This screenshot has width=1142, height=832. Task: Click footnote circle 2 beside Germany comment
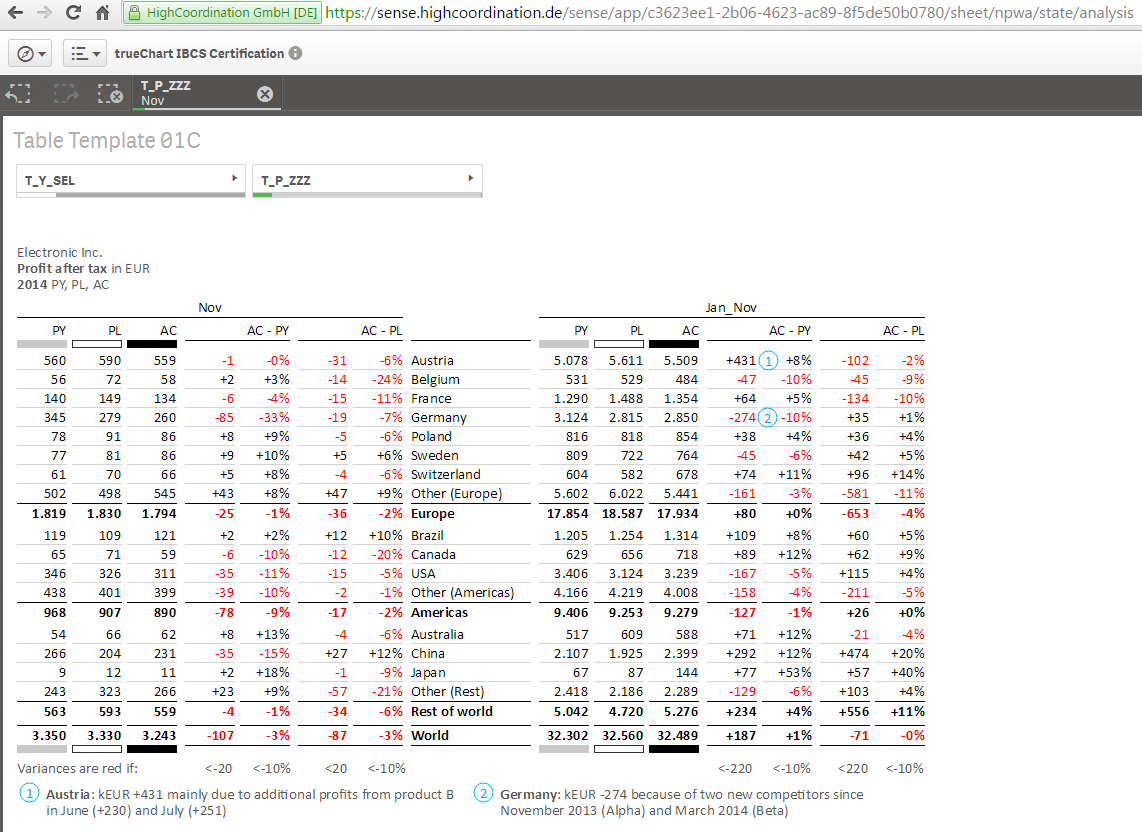[x=483, y=793]
